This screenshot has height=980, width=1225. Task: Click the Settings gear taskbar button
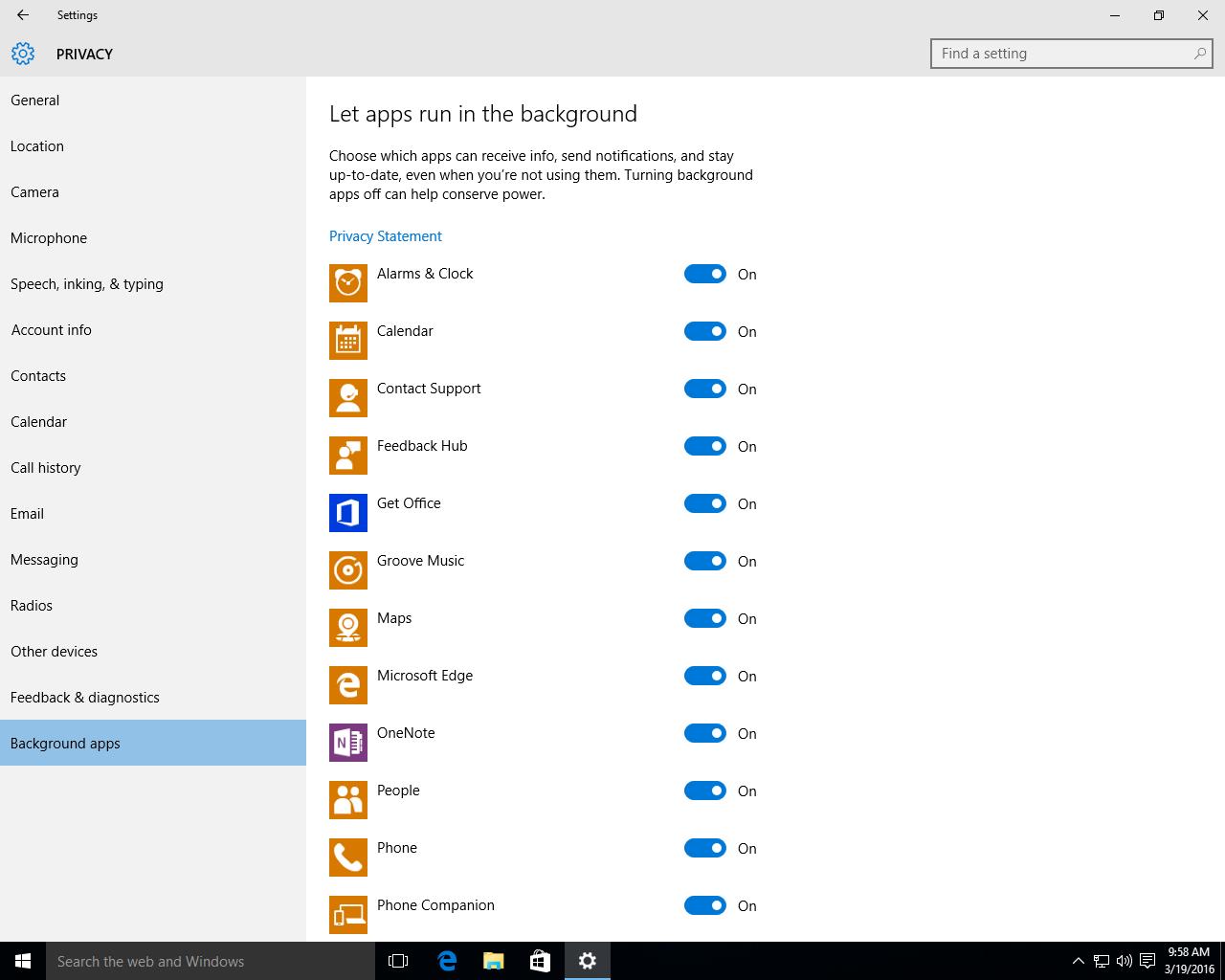click(588, 961)
